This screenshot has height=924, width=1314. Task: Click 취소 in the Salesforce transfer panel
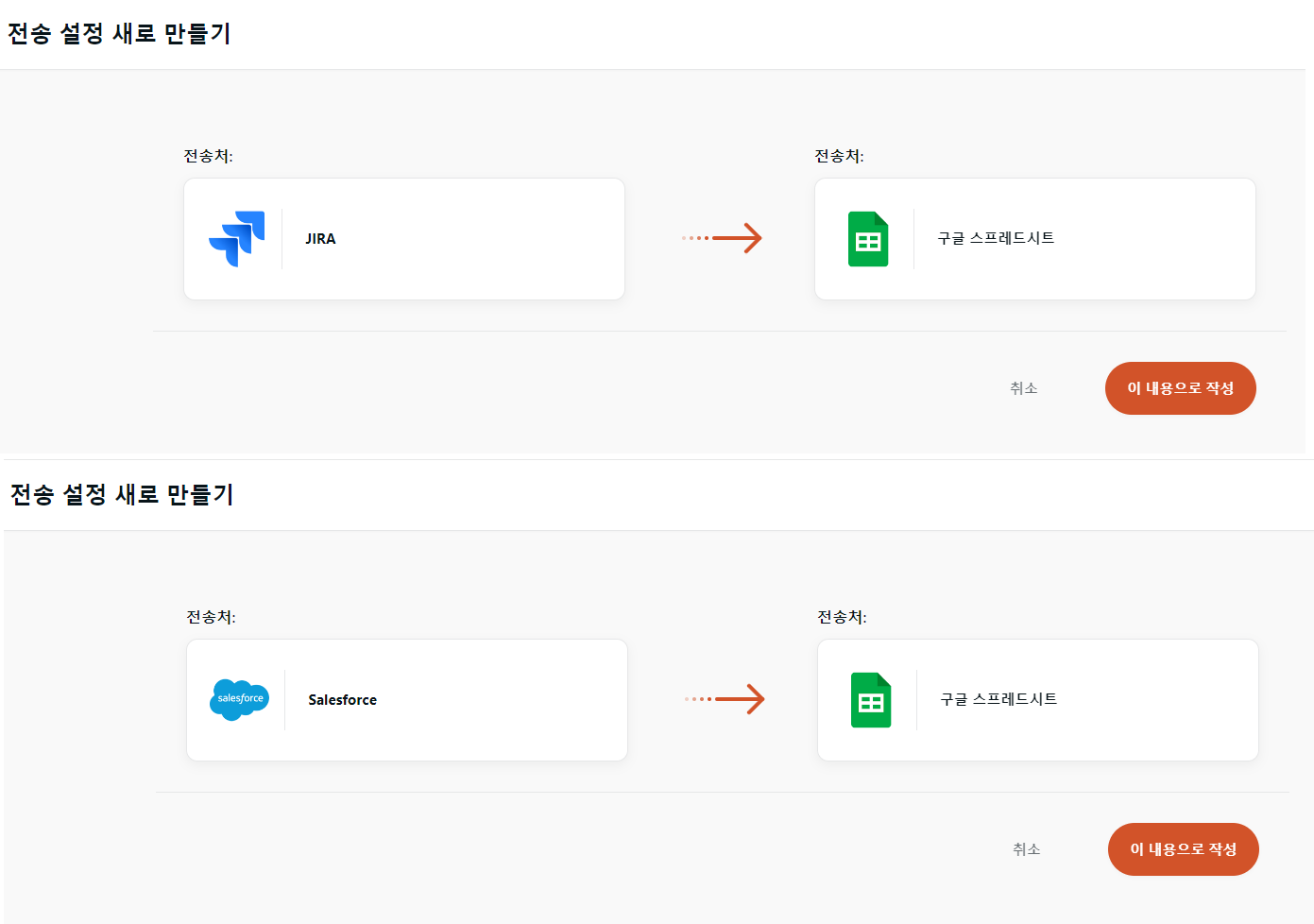[1027, 849]
